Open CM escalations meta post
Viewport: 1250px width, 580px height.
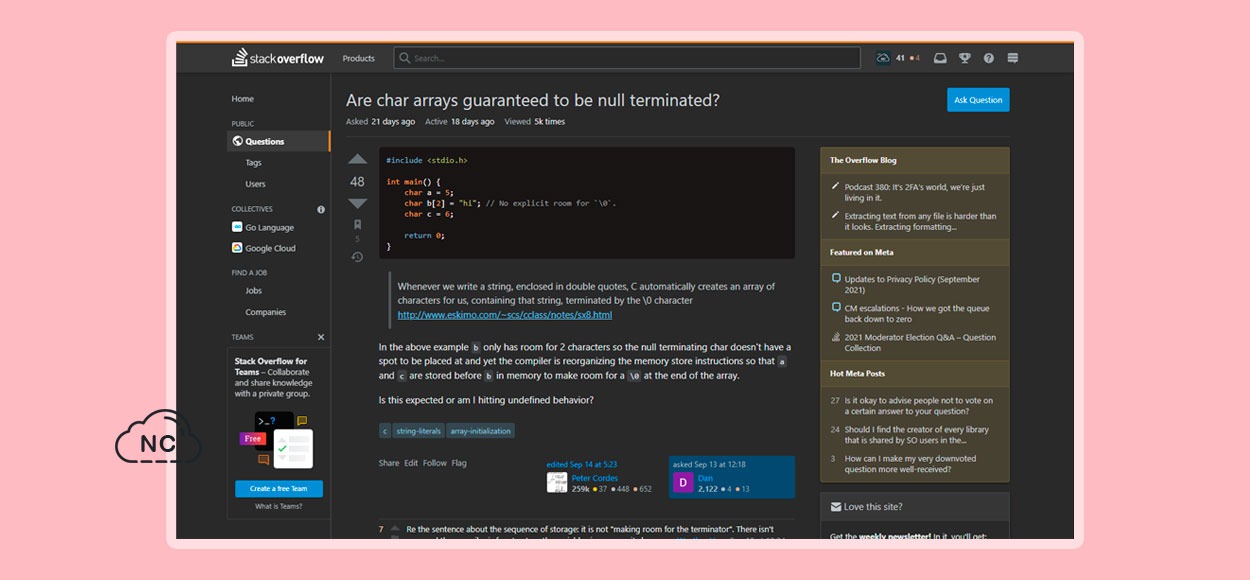(917, 313)
